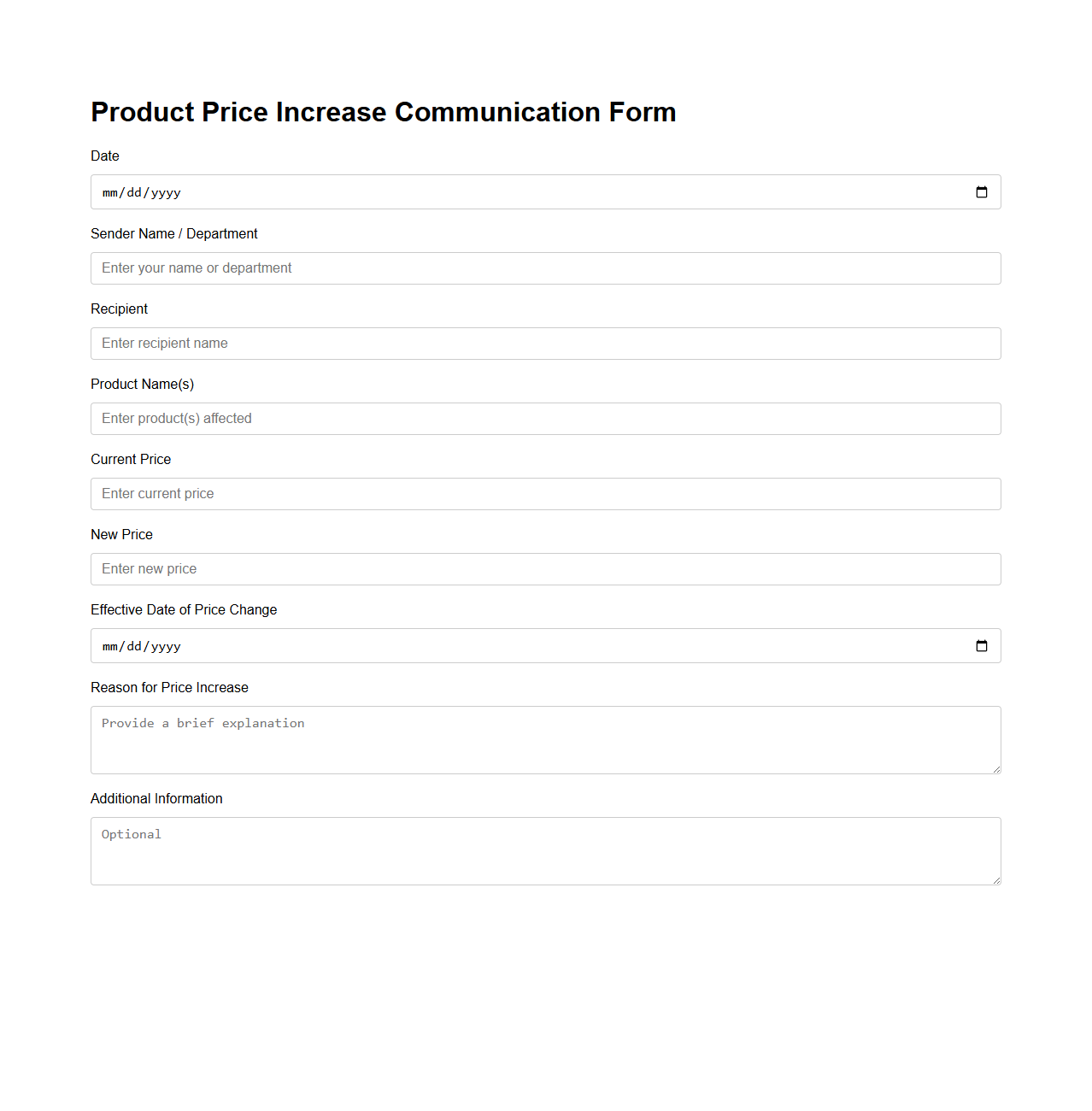This screenshot has height=1111, width=1092.
Task: Click the calendar icon next to mm/dd/yyyy Date
Action: click(980, 191)
